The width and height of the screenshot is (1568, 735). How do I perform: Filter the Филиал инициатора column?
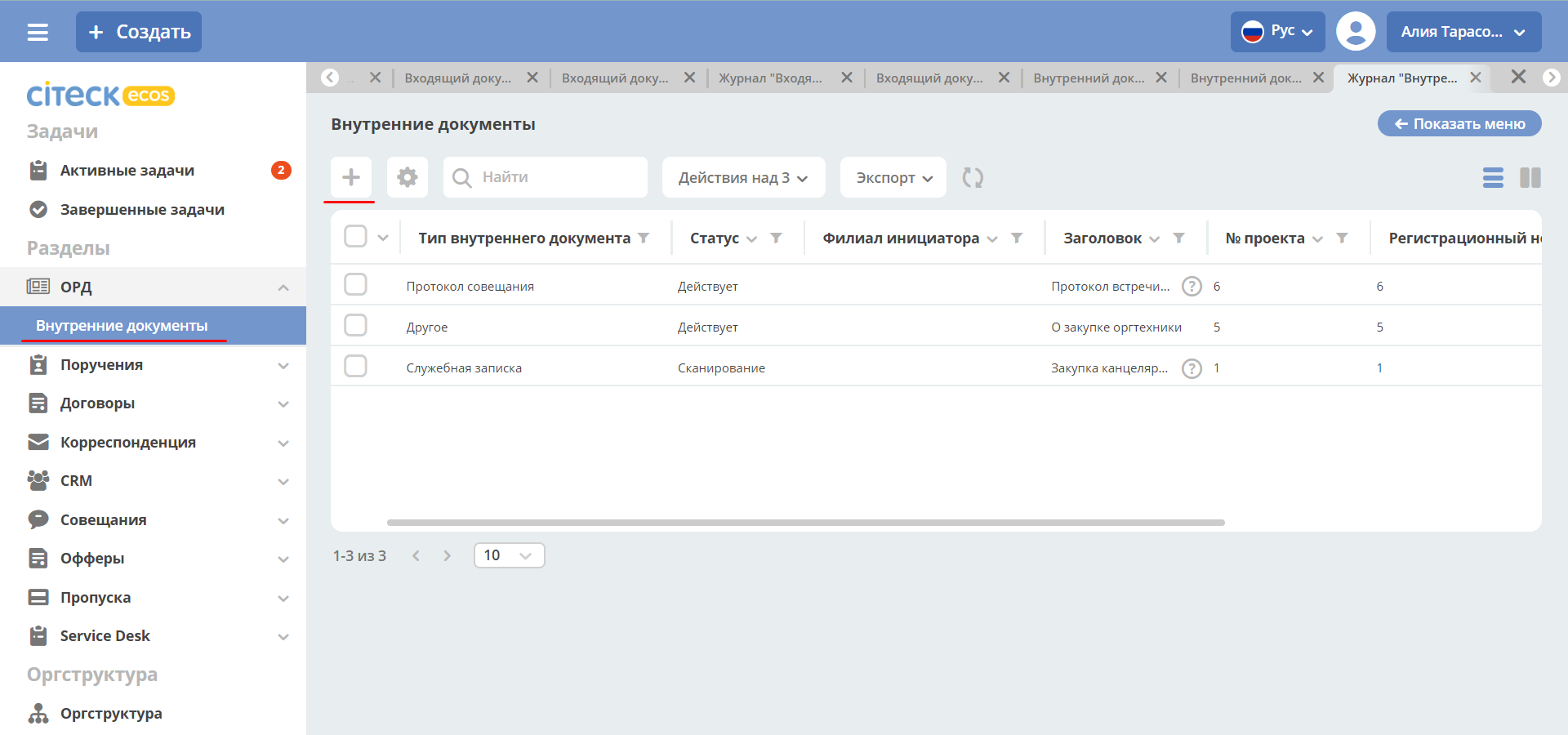tap(1017, 238)
